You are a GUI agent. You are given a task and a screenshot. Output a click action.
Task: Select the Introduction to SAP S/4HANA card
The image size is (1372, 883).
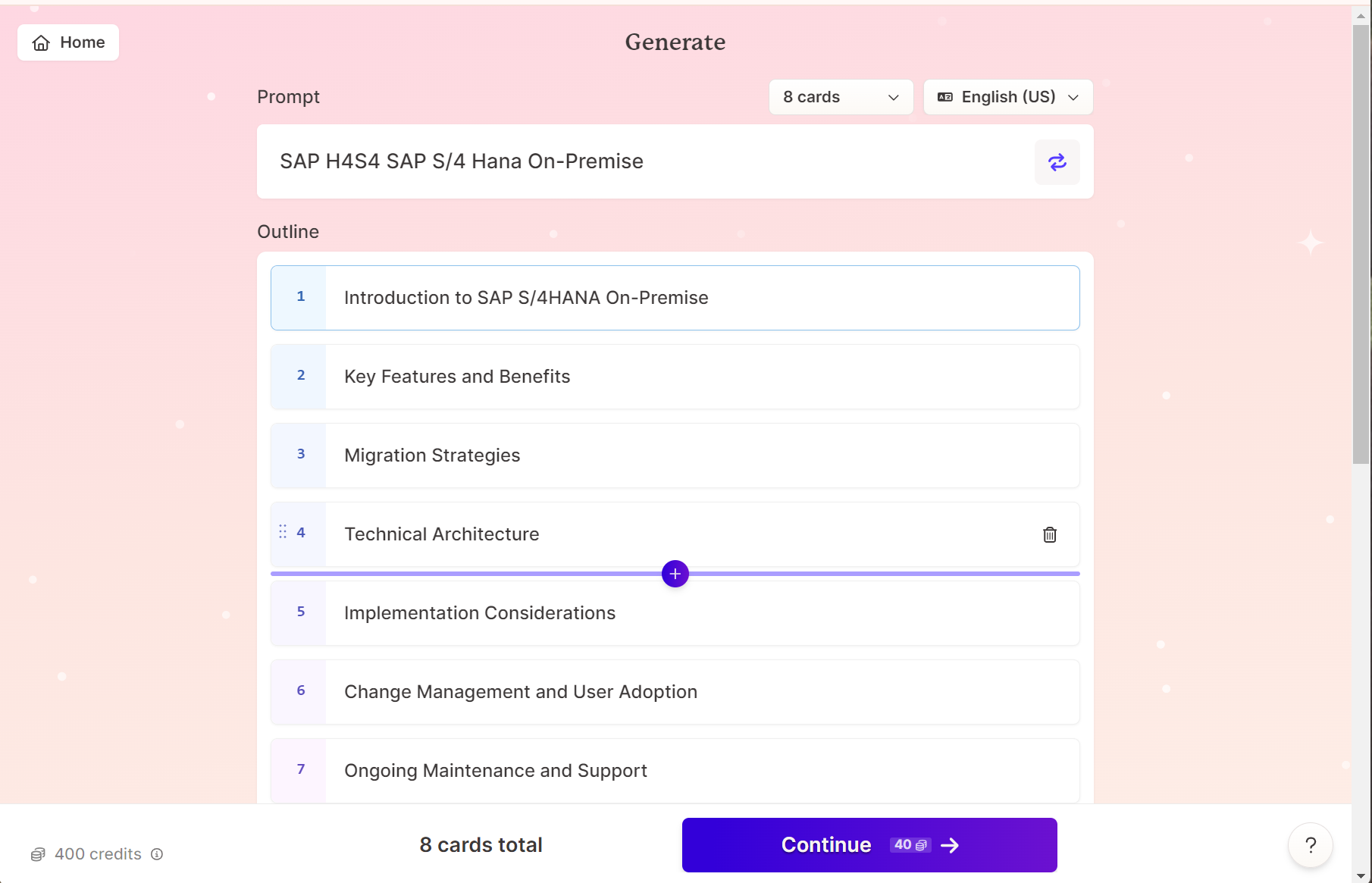[x=675, y=298]
